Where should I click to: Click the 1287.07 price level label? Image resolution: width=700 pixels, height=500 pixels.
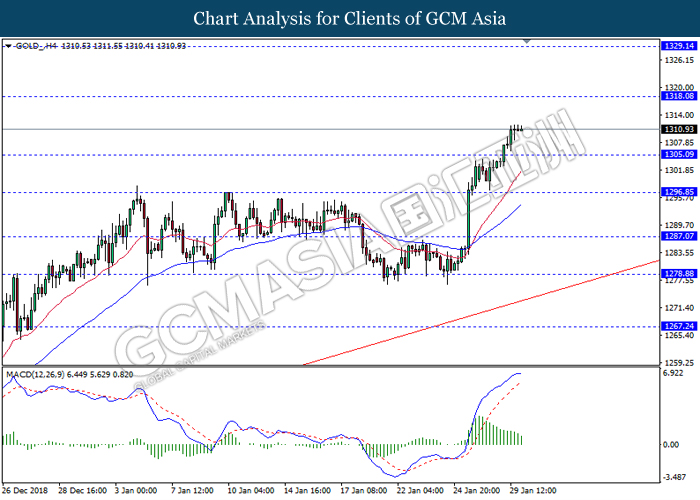point(679,236)
